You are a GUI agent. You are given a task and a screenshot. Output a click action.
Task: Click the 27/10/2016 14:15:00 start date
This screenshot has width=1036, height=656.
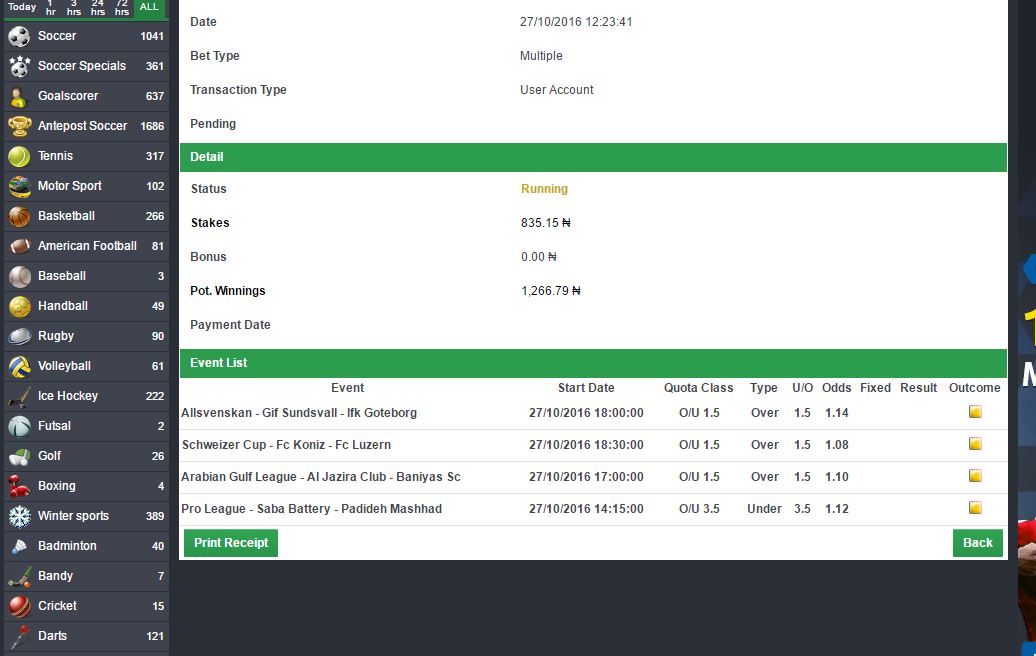tap(586, 509)
